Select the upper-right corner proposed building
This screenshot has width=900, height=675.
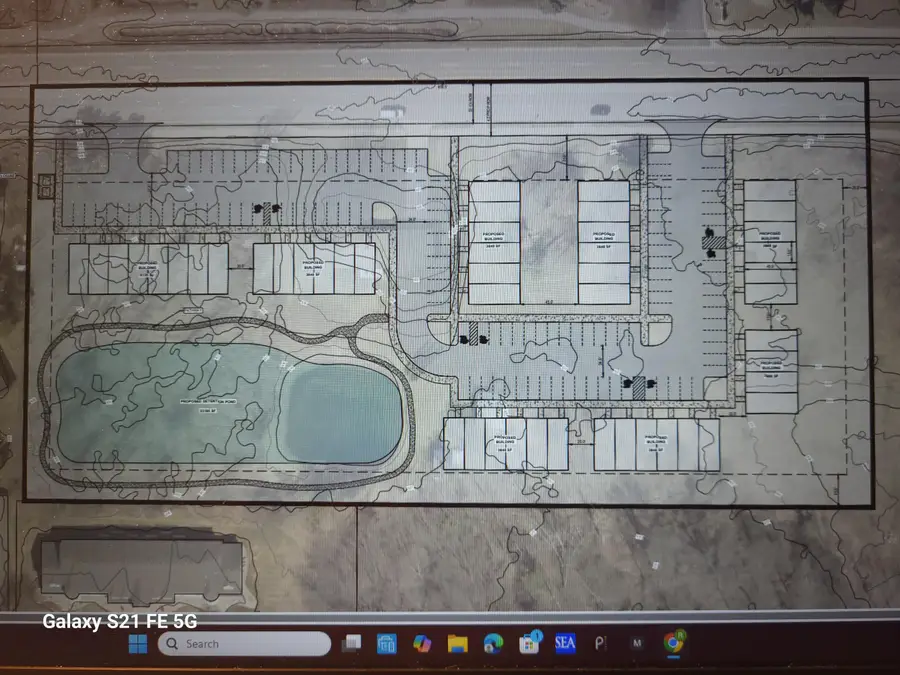click(x=769, y=242)
